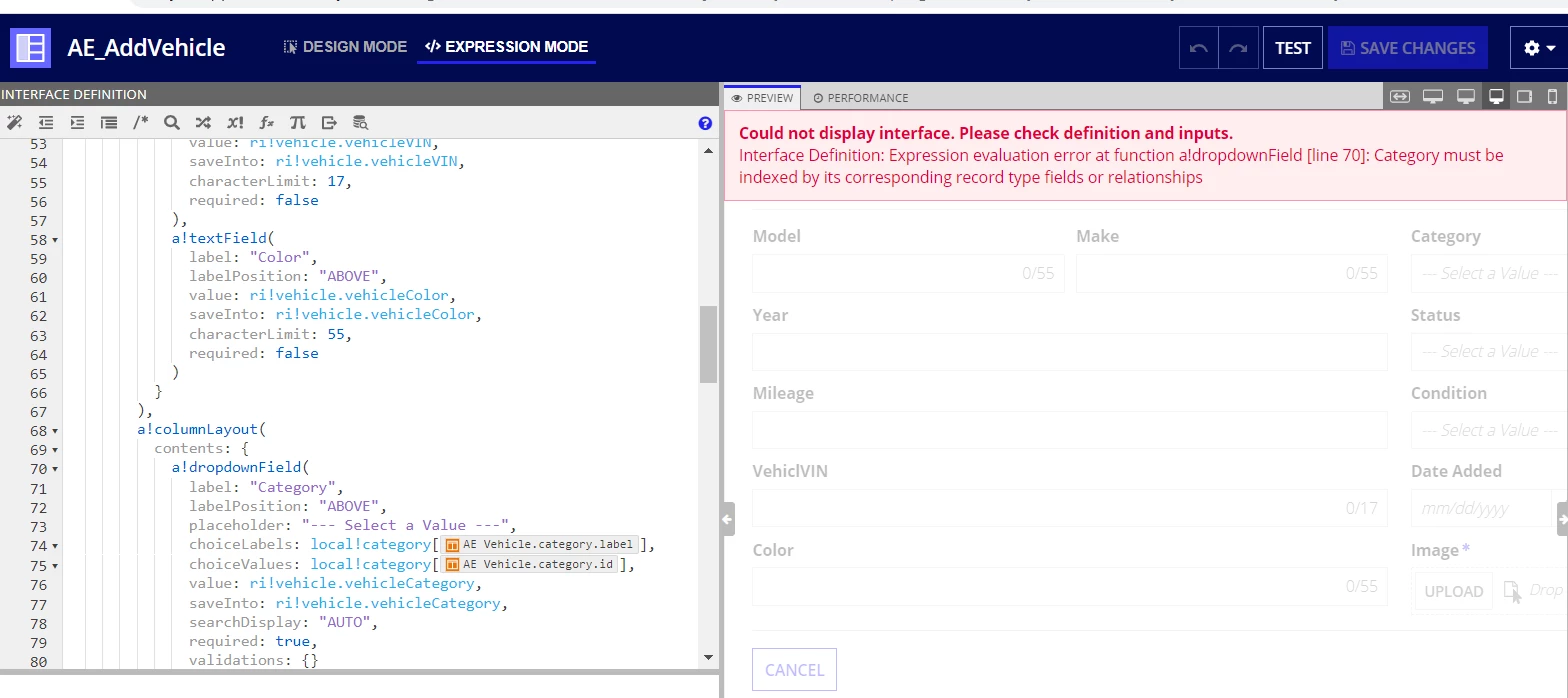Click the AE Vehicle.category.label record field chip
Image resolution: width=1568 pixels, height=698 pixels.
[539, 545]
